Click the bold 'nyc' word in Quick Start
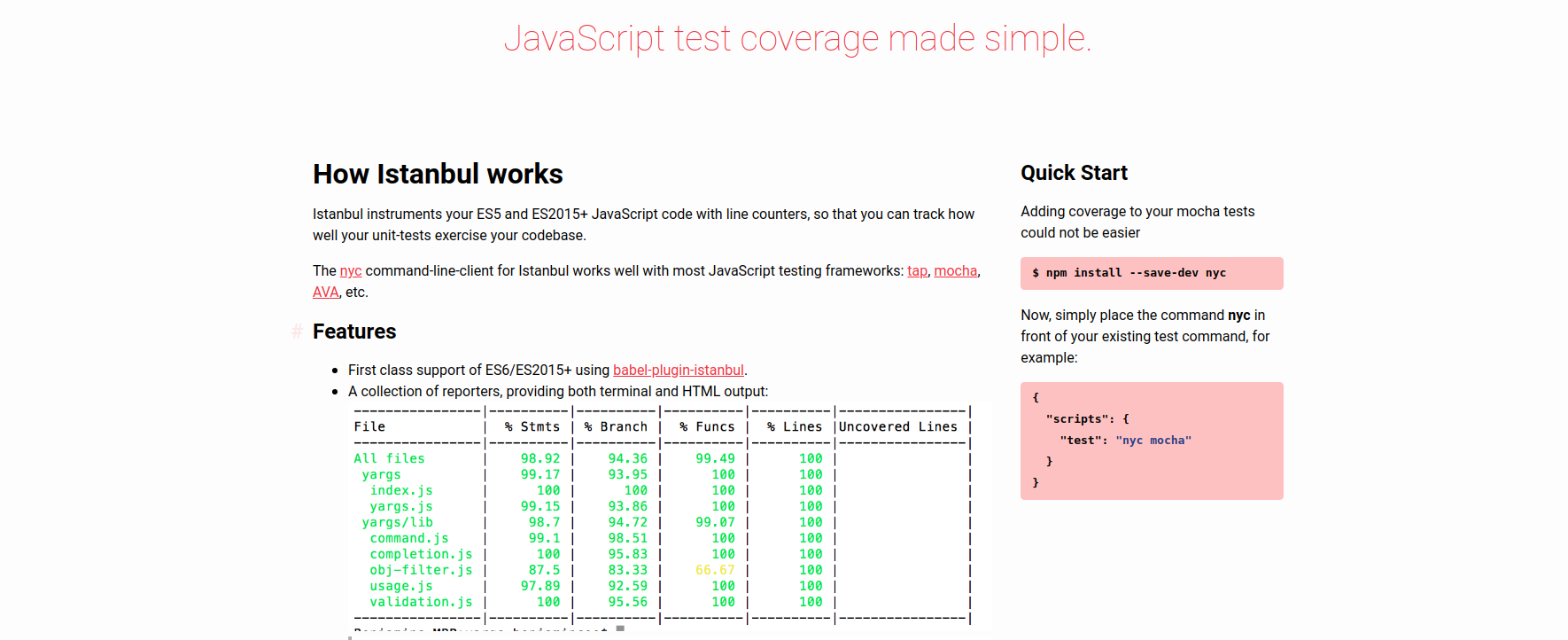The image size is (1568, 640). tap(1238, 316)
